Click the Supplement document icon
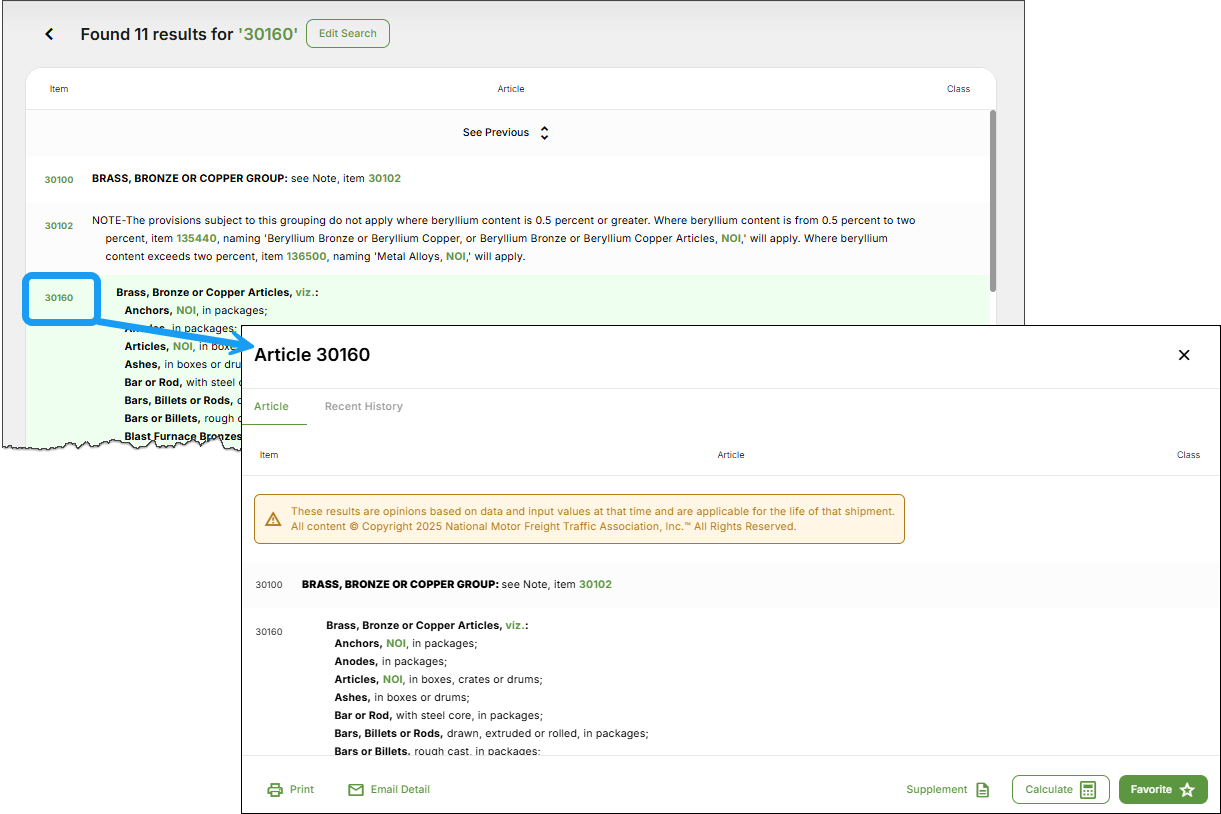Image resolution: width=1221 pixels, height=814 pixels. point(983,790)
